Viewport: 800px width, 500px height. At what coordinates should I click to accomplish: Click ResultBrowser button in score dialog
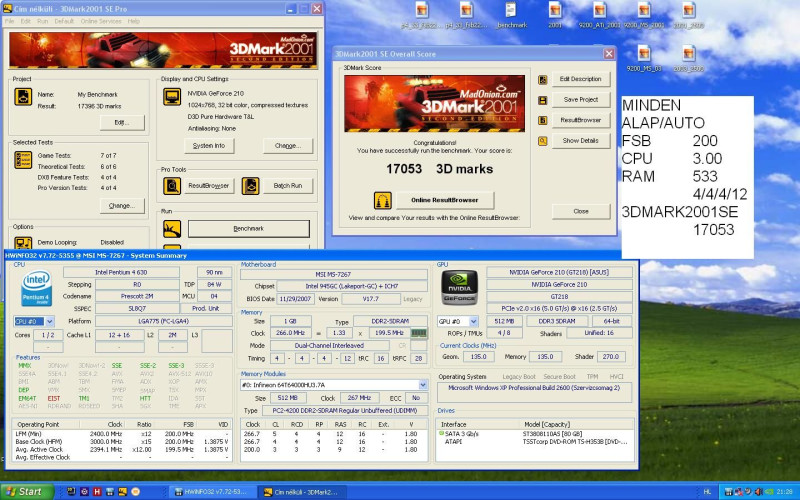[581, 120]
